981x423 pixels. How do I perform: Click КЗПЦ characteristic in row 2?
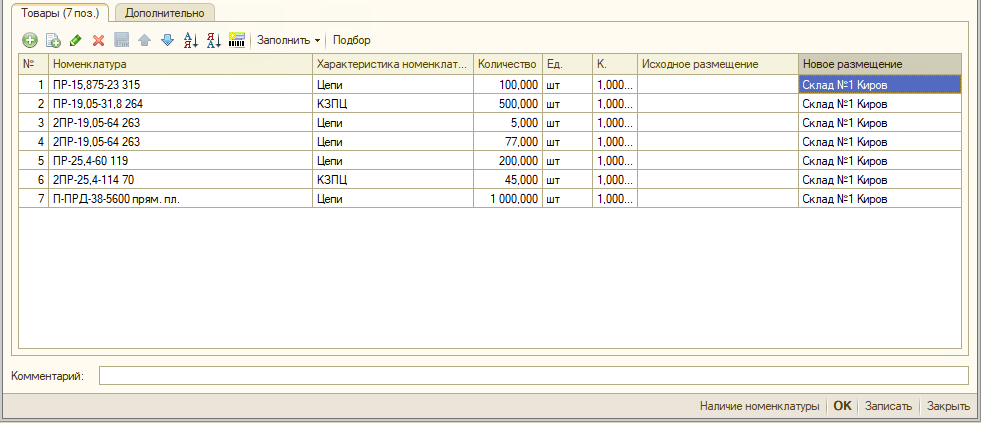(x=393, y=104)
